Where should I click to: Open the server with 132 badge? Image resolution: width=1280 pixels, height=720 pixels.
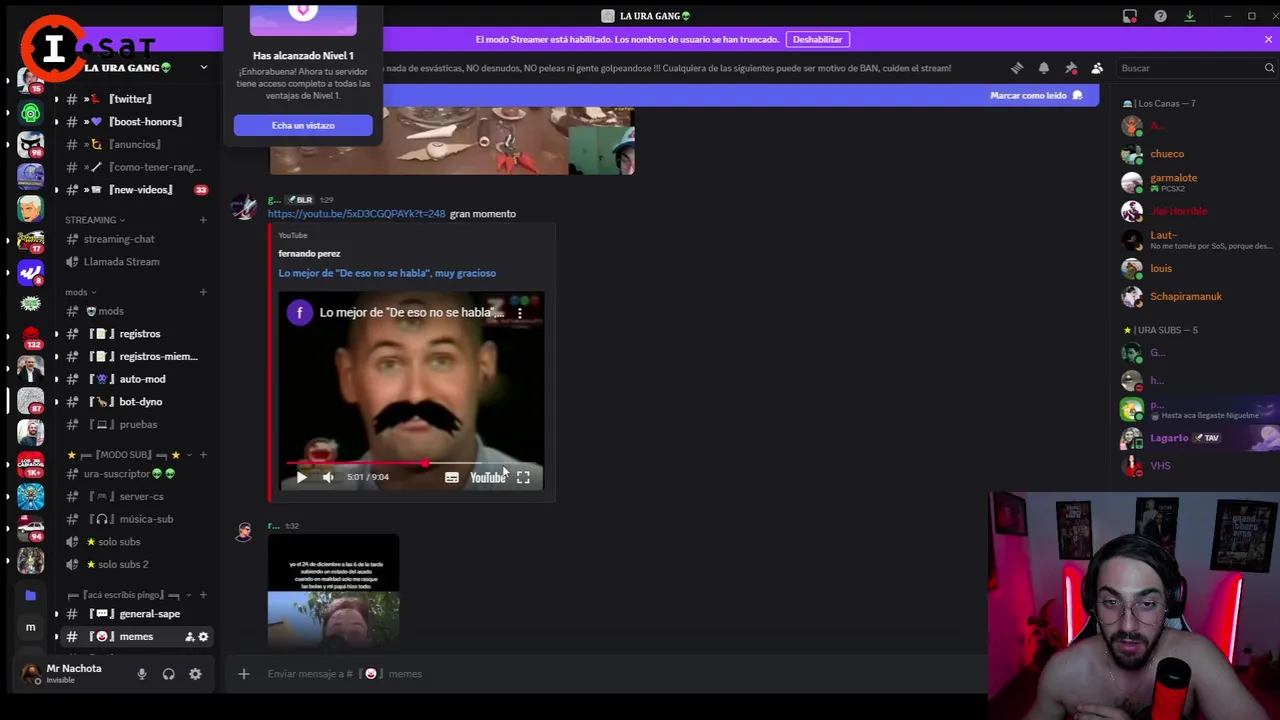coord(30,337)
